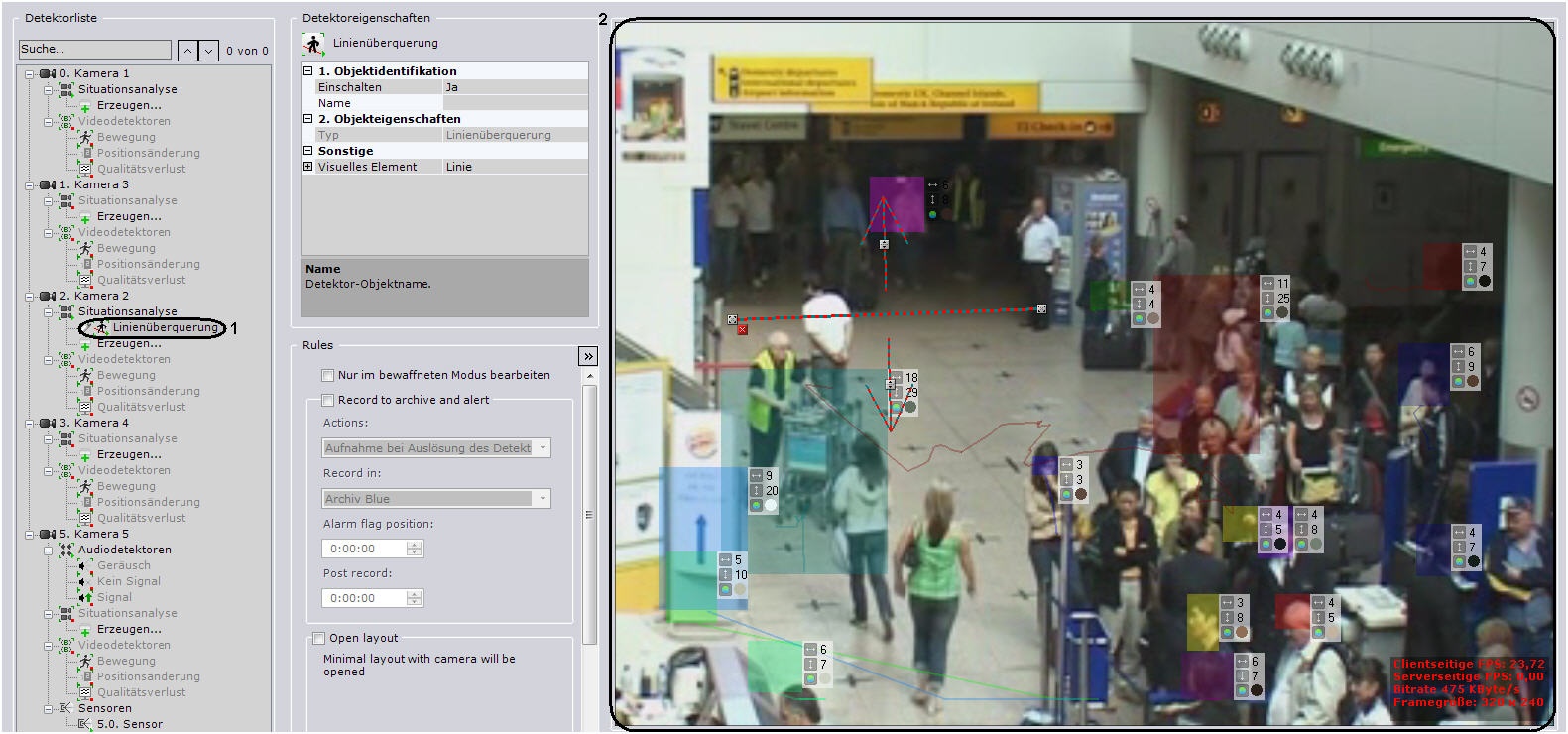Click the Linienüberquerung icon in Detektoreigenschaften header
This screenshot has width=1568, height=734.
(313, 44)
